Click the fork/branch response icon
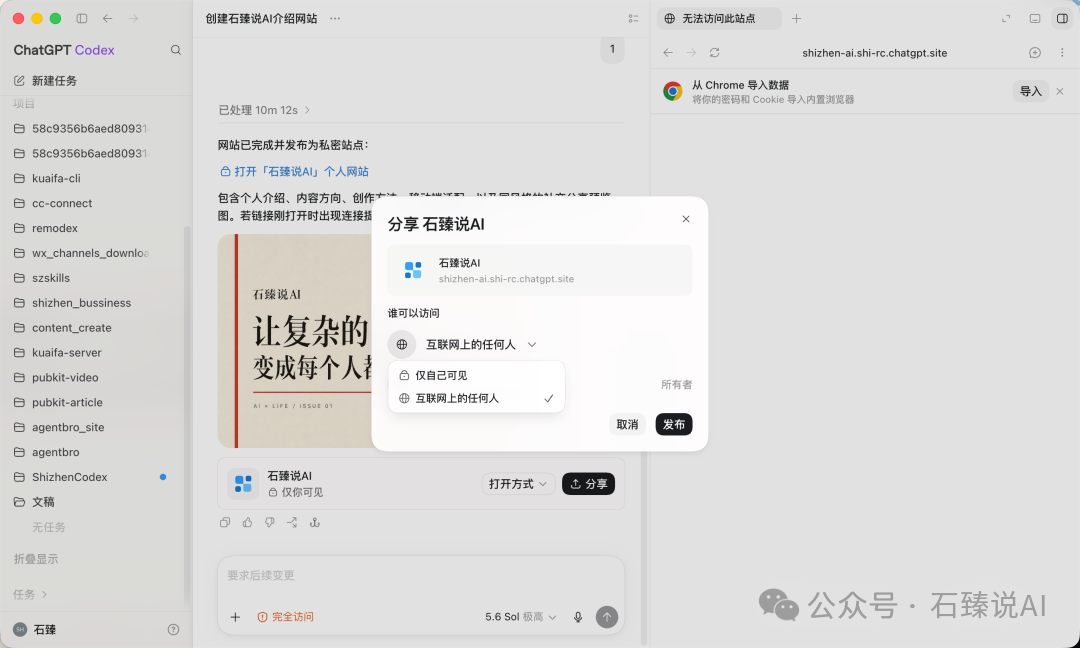This screenshot has height=648, width=1080. point(292,523)
